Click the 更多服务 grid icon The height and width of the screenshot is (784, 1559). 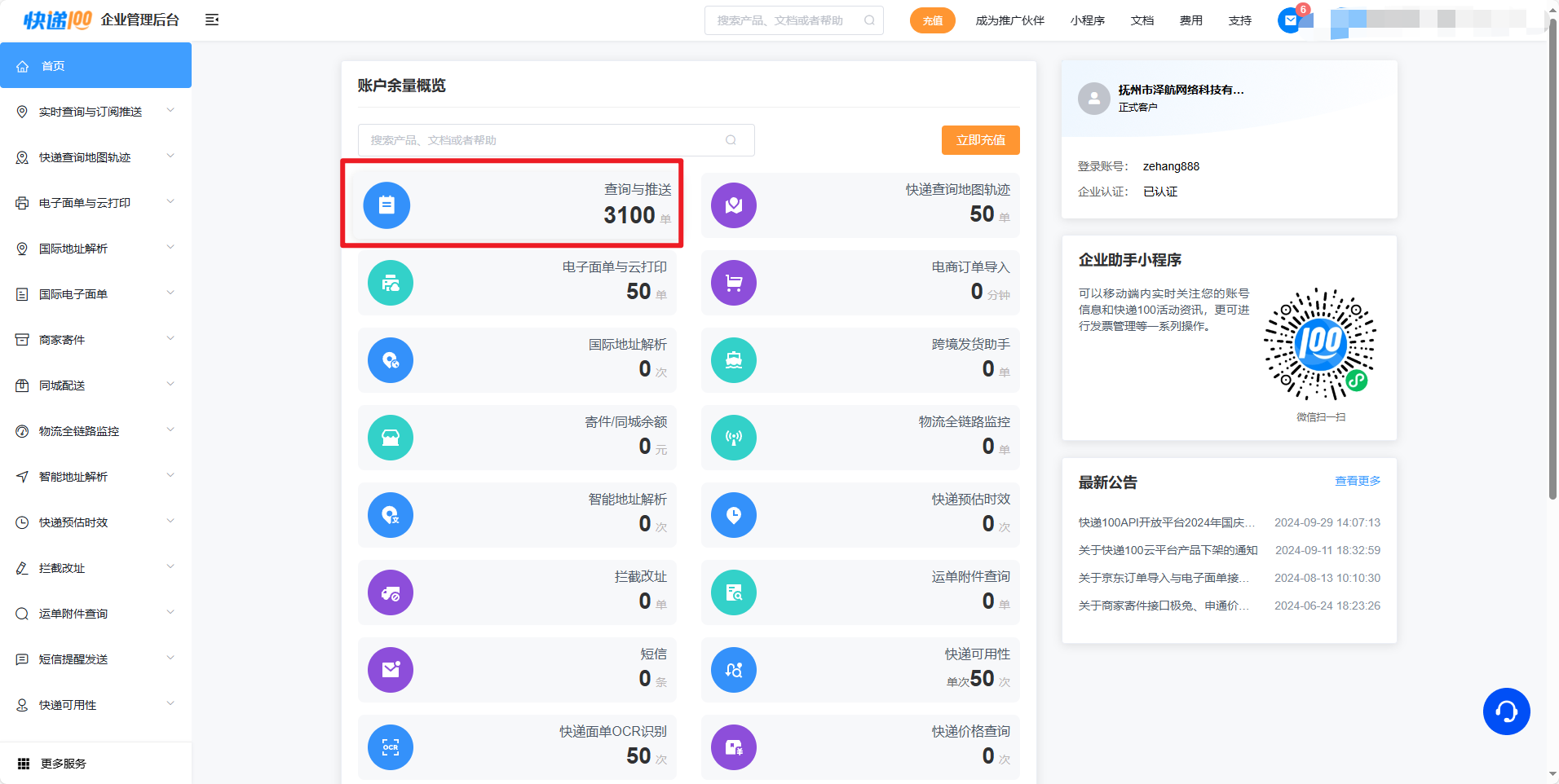click(24, 764)
